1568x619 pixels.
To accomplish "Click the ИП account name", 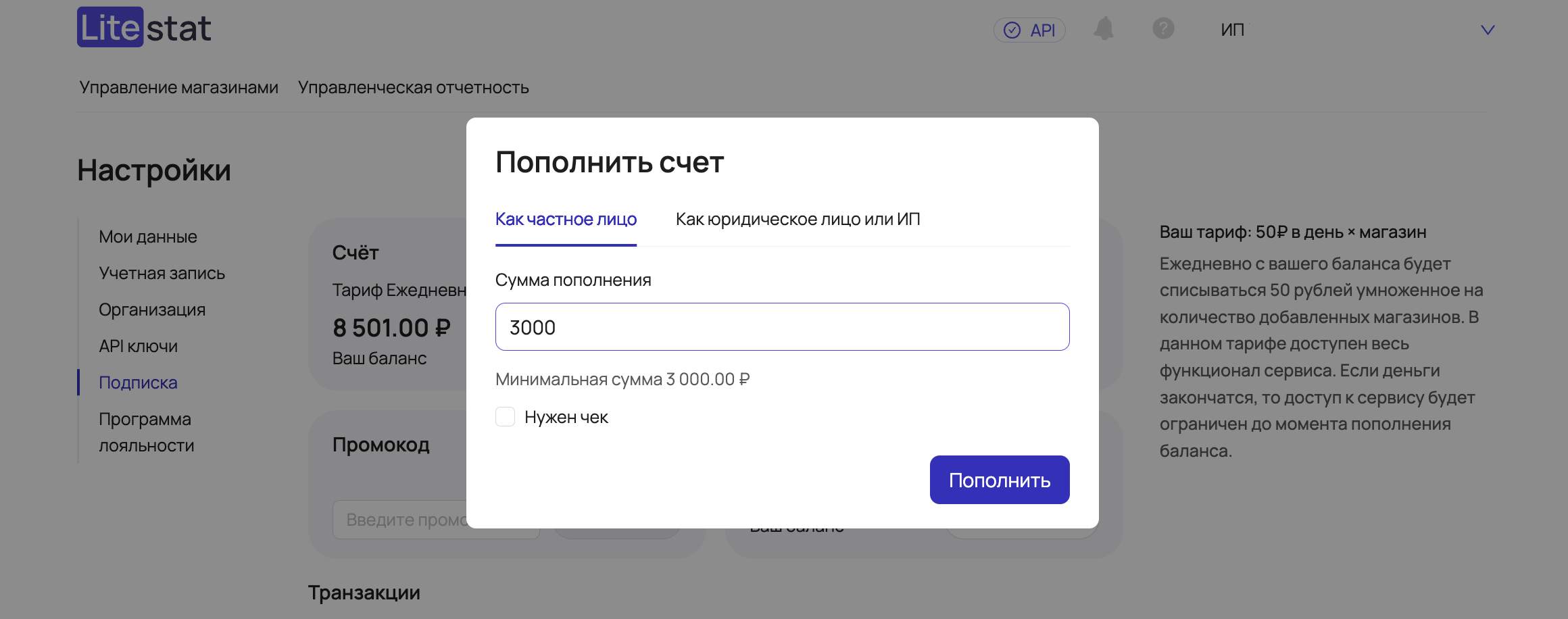I will pos(1232,30).
